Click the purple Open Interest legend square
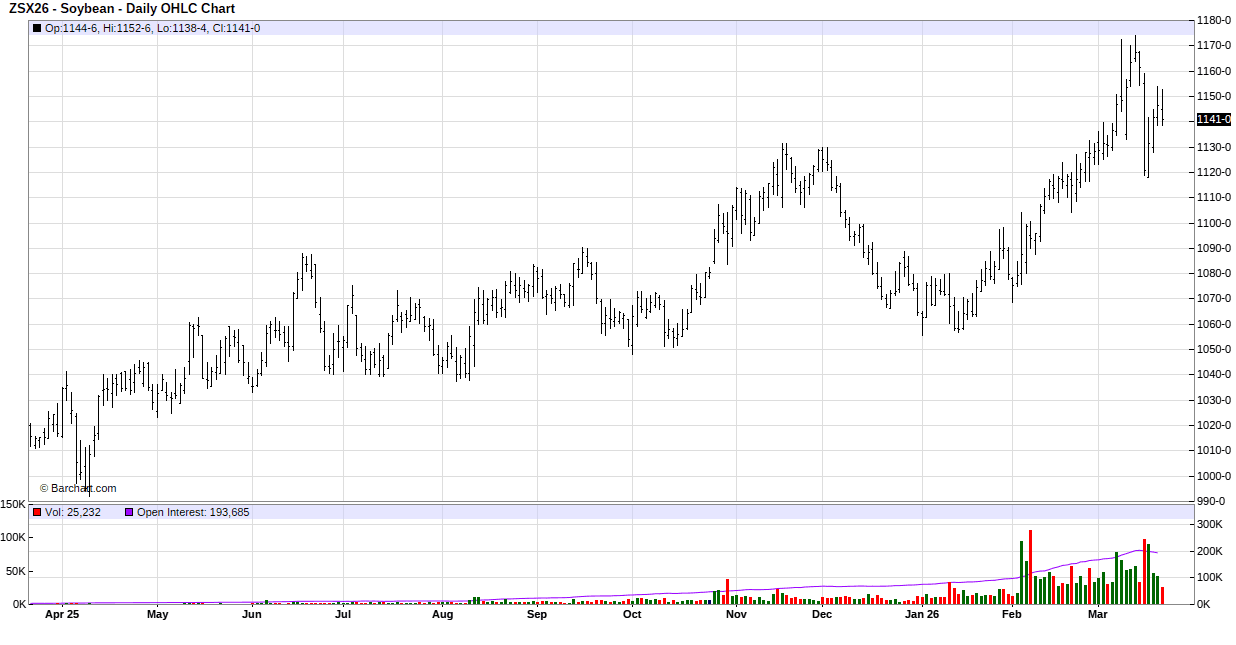 [x=129, y=512]
